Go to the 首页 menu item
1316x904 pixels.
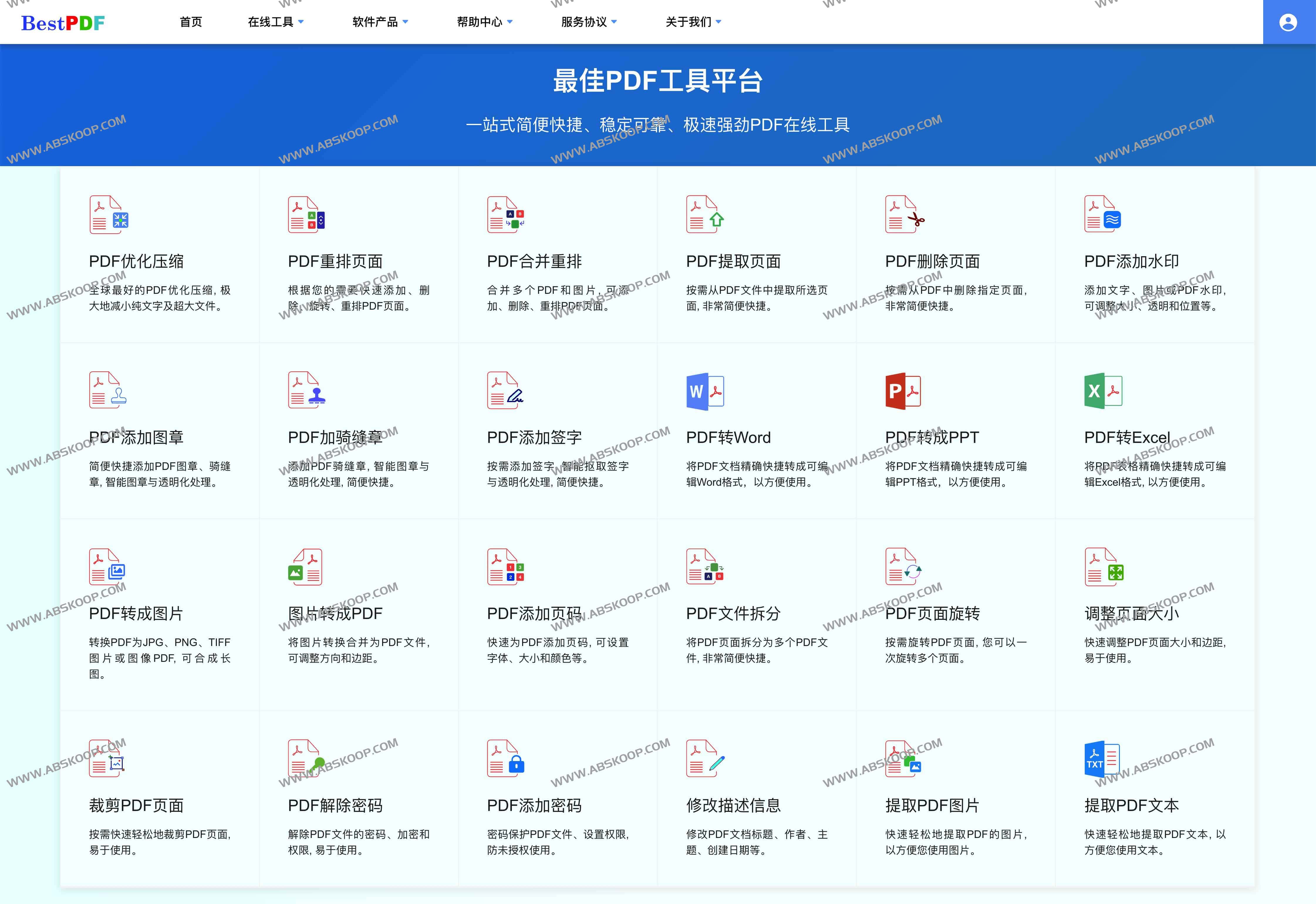191,22
